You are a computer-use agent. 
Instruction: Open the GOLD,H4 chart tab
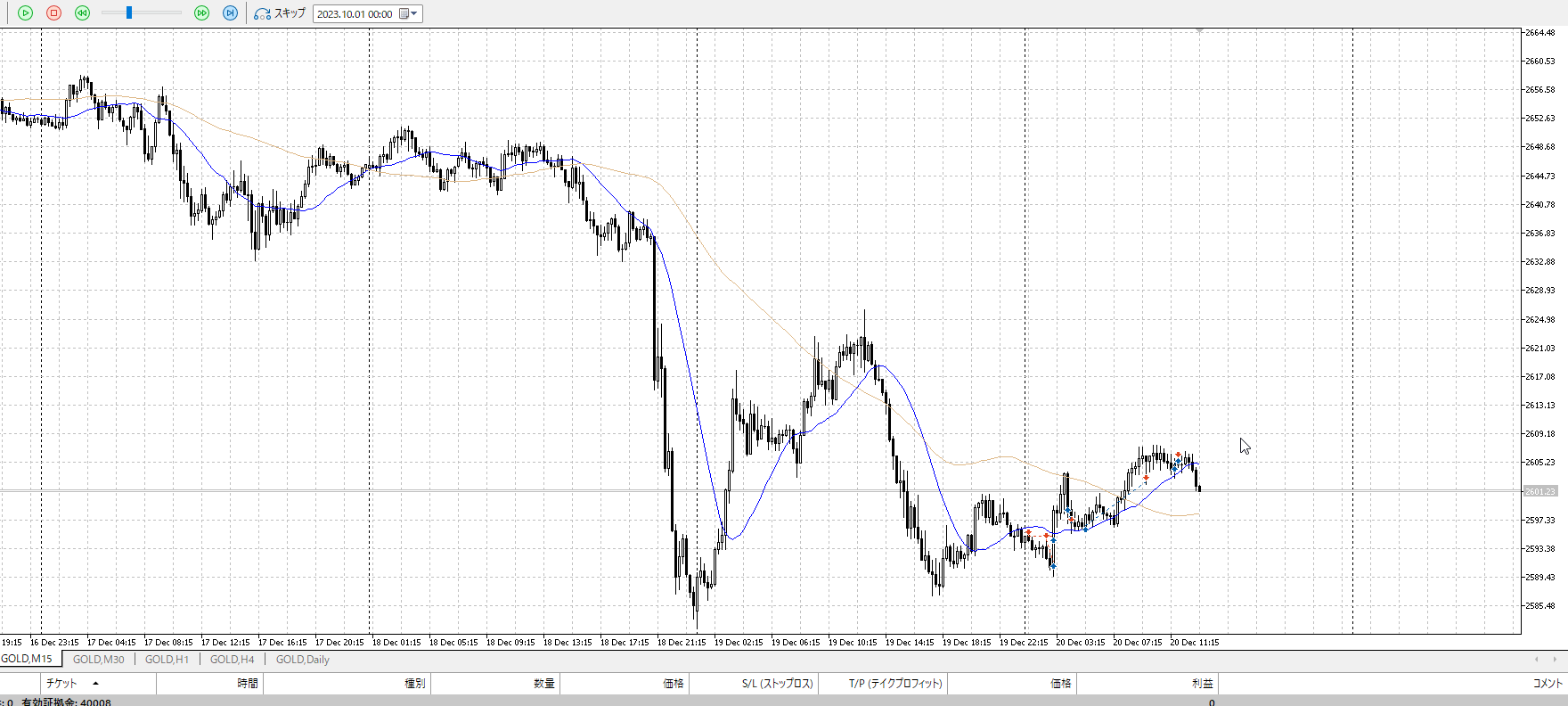pos(232,660)
